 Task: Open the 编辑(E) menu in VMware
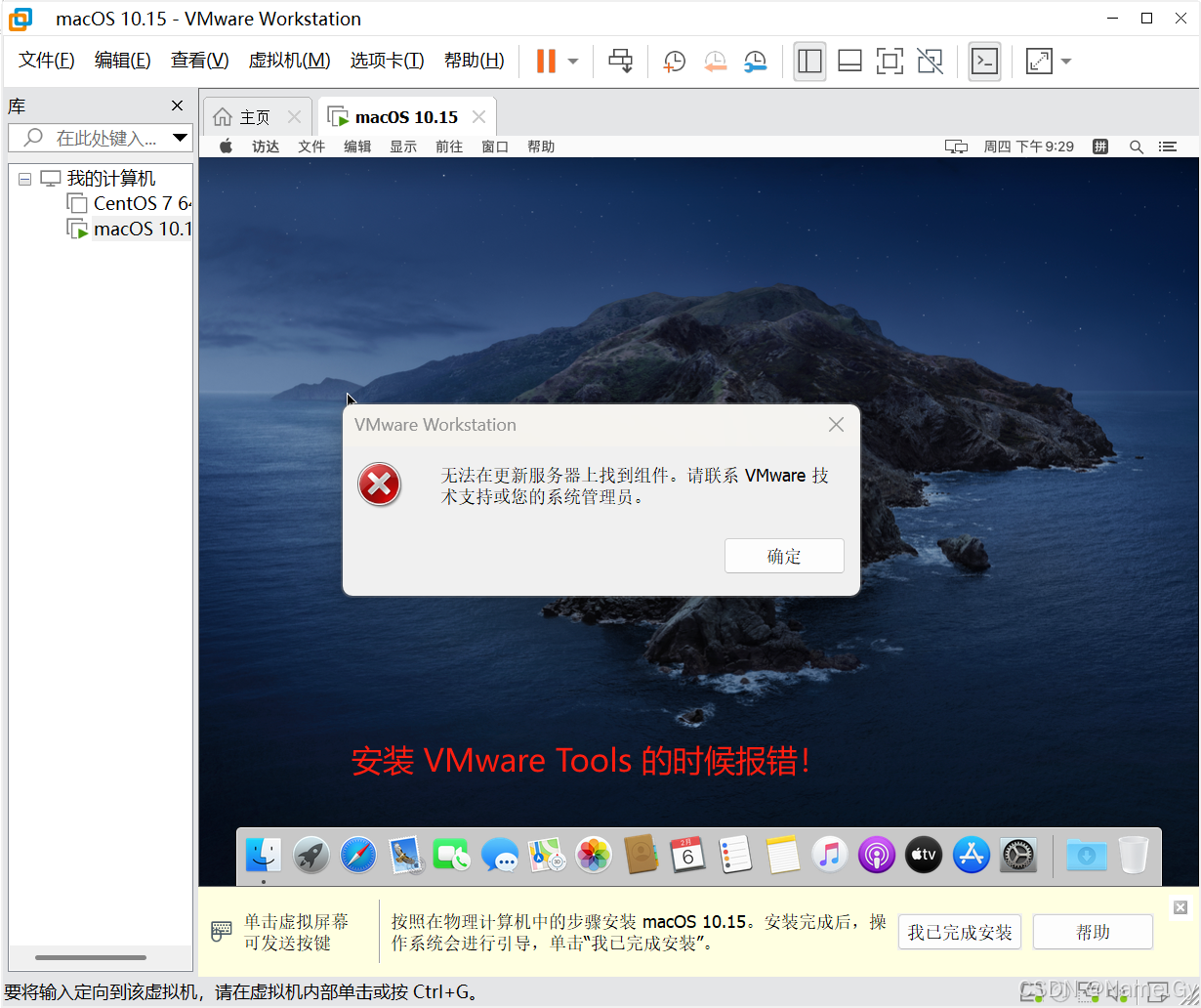click(123, 61)
